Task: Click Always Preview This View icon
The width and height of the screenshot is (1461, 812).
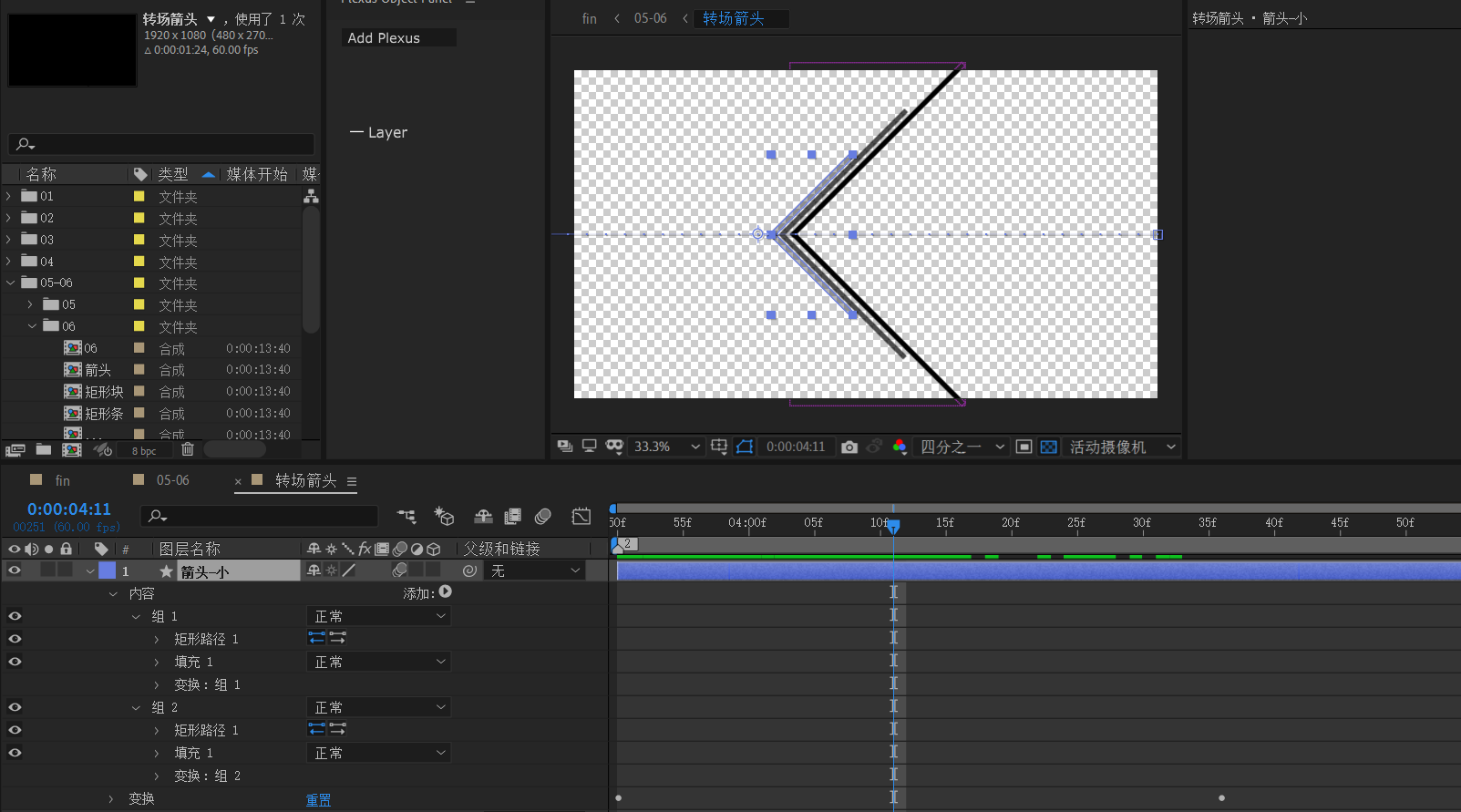Action: click(565, 447)
